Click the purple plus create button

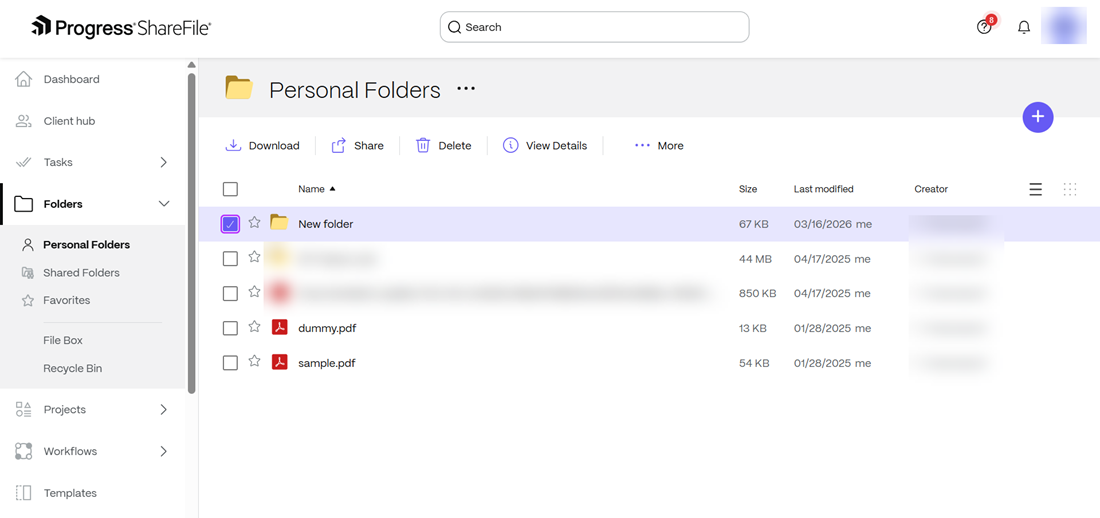1038,117
